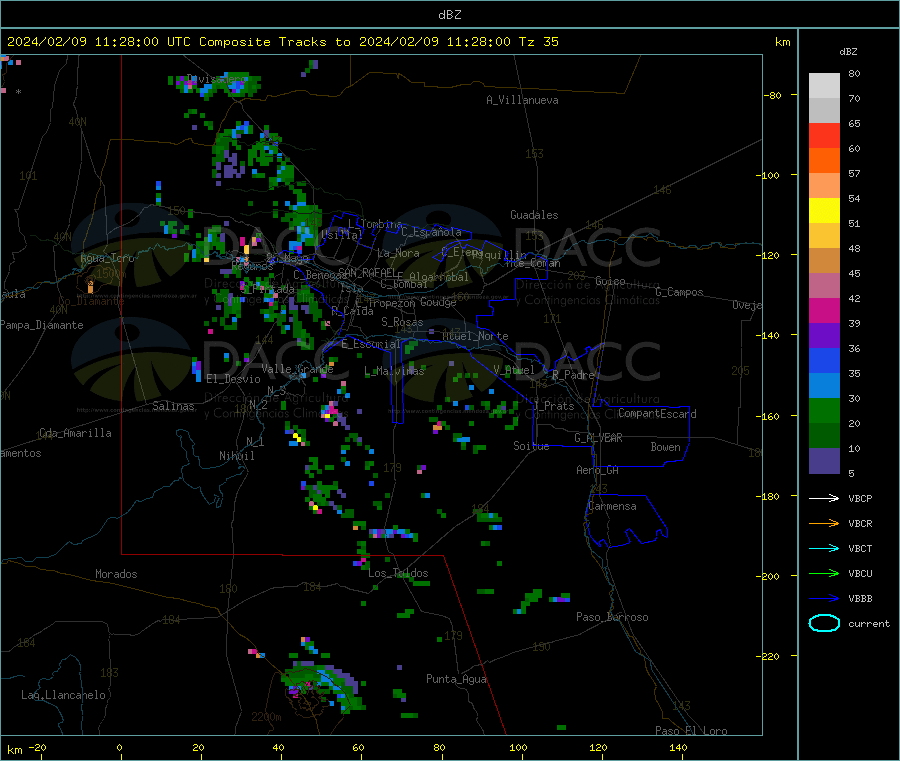Click the cyan 'current' oval symbol

pyautogui.click(x=824, y=623)
